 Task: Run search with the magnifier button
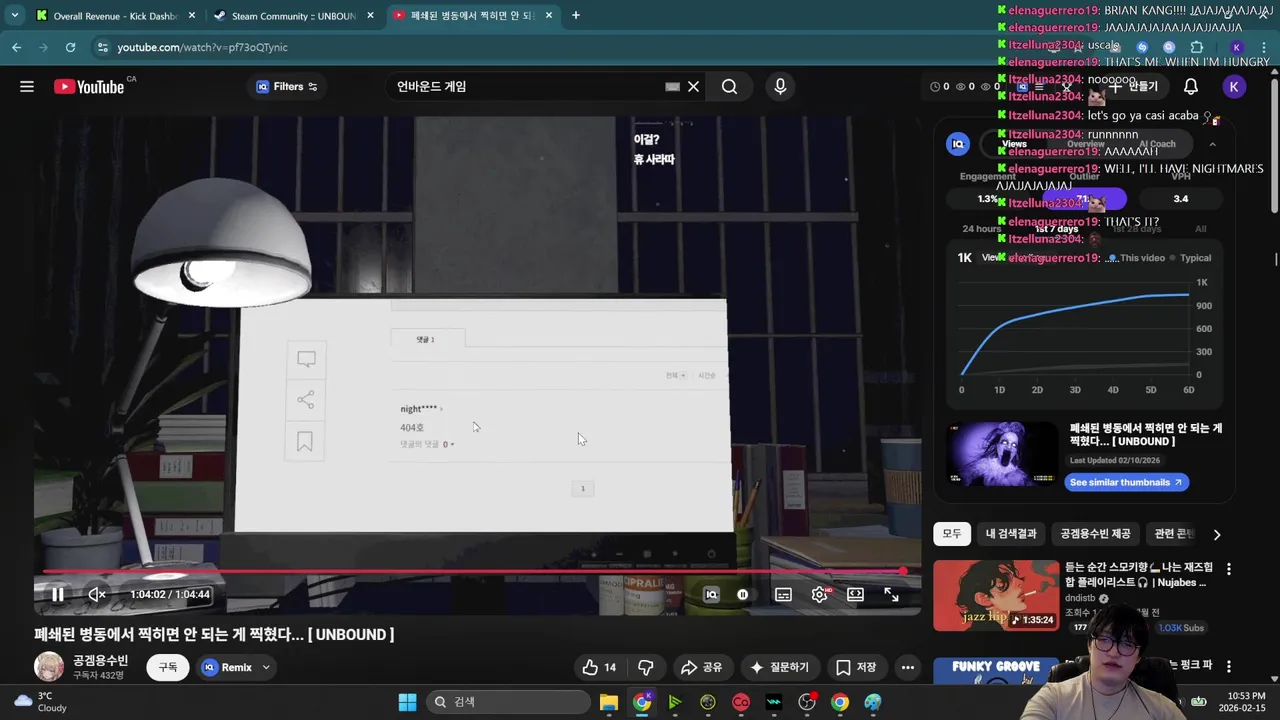(729, 87)
